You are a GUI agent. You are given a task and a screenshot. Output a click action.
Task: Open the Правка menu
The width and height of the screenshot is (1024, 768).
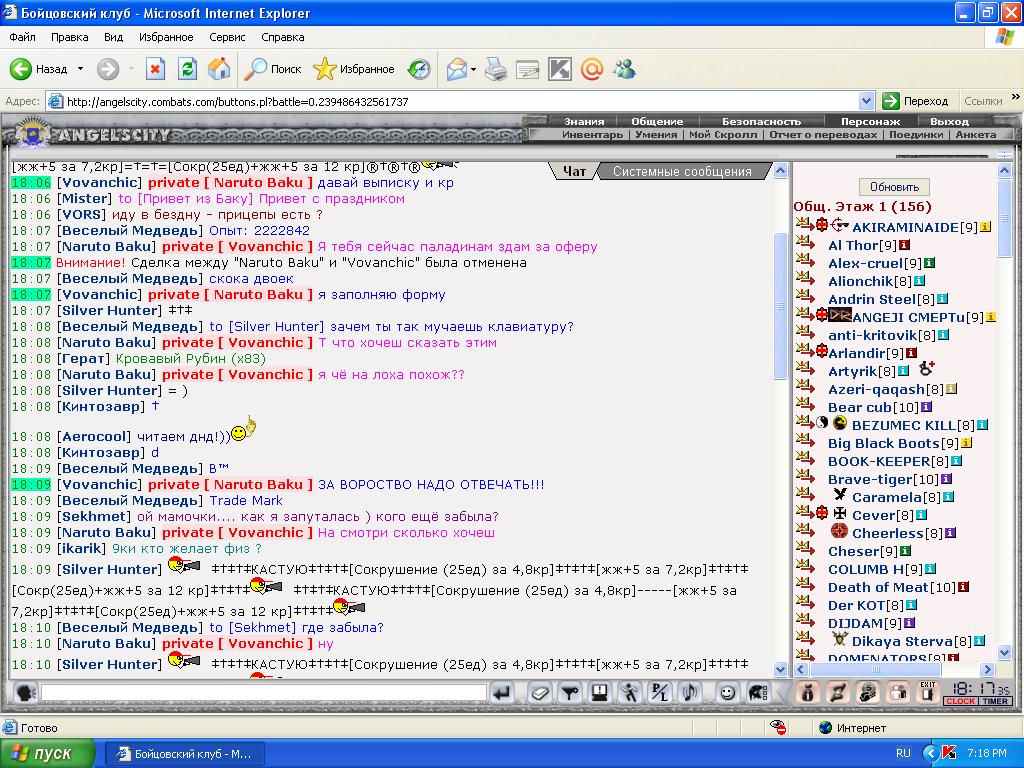(70, 37)
